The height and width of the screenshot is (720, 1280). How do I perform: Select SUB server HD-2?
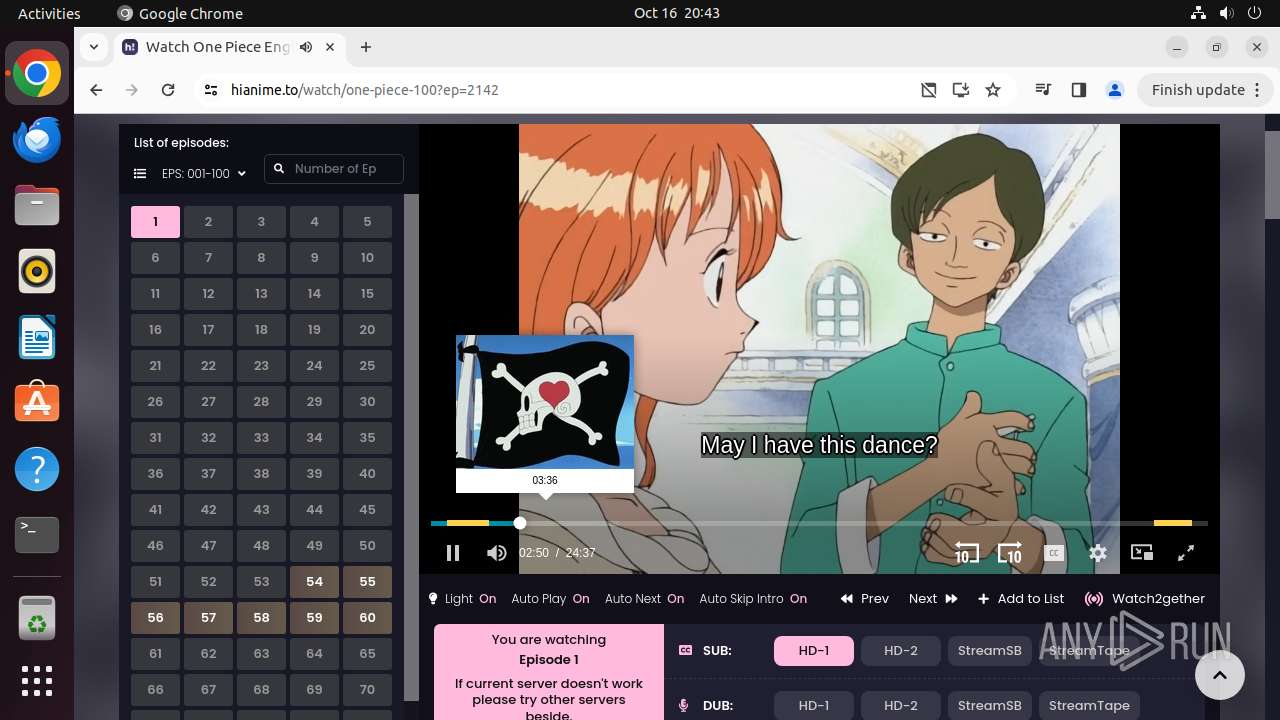click(901, 651)
